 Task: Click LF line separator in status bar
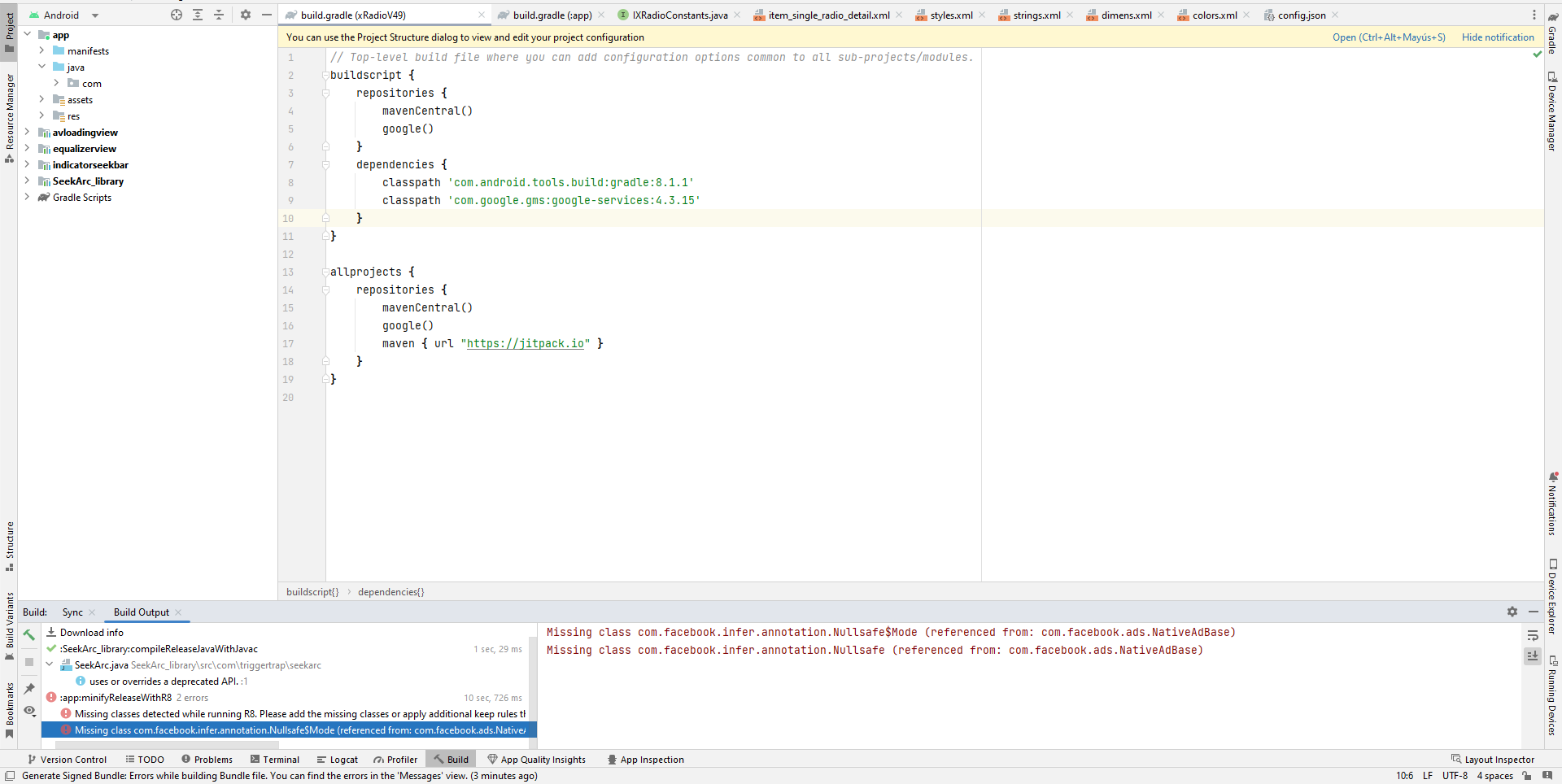pos(1428,776)
